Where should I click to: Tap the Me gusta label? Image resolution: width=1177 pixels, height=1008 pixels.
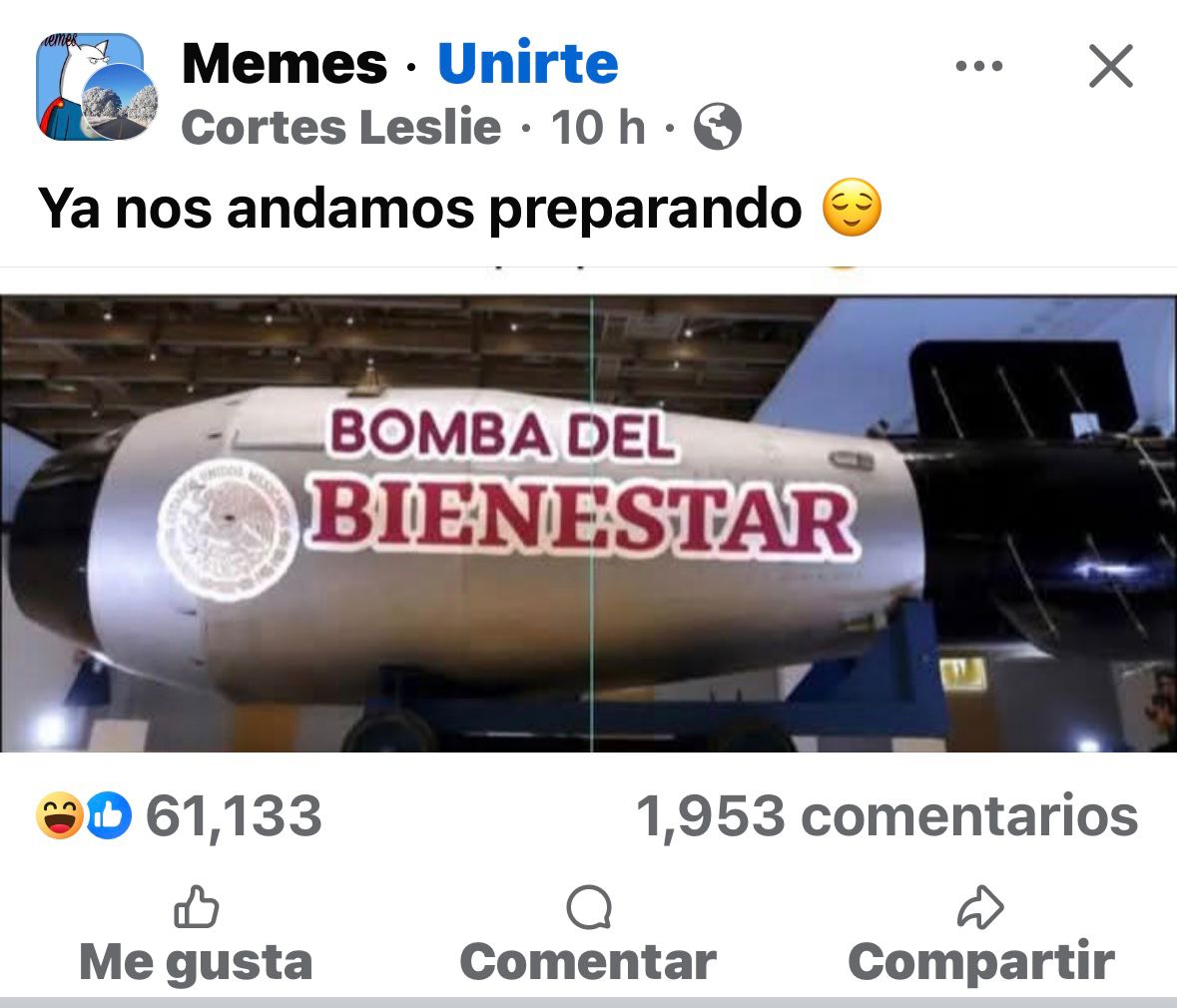pos(196,961)
